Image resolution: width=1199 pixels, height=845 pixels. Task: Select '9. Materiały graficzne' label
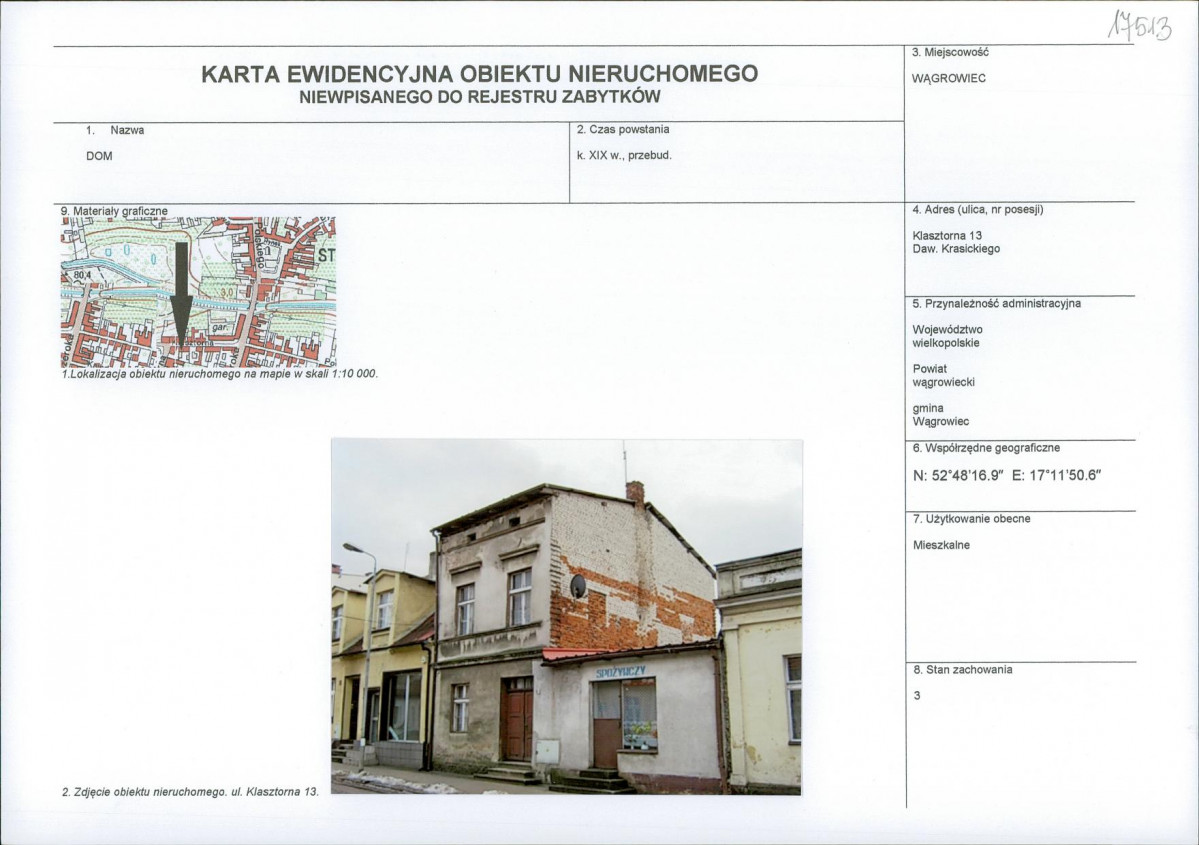point(114,211)
